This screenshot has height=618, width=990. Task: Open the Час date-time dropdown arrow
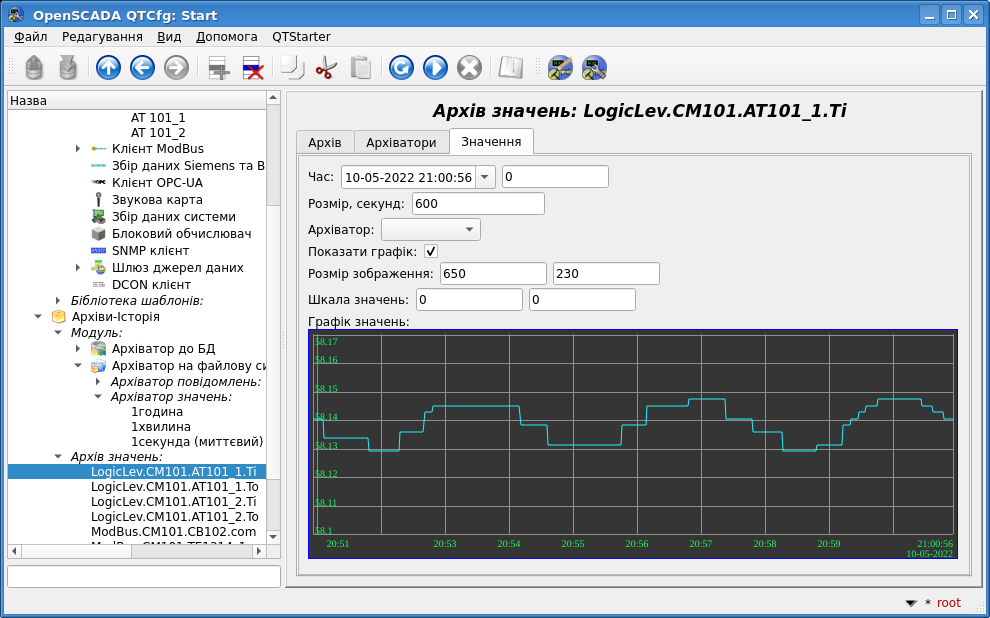pos(484,177)
